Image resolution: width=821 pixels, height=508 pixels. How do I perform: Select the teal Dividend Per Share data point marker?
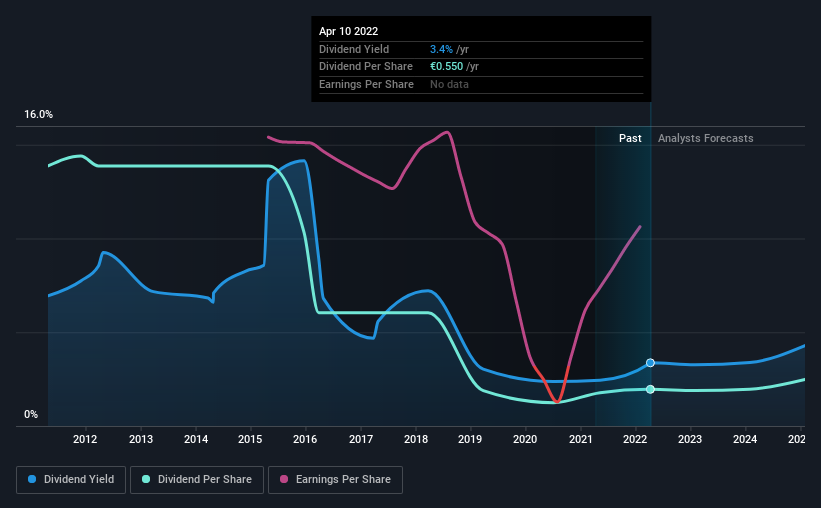pos(650,389)
